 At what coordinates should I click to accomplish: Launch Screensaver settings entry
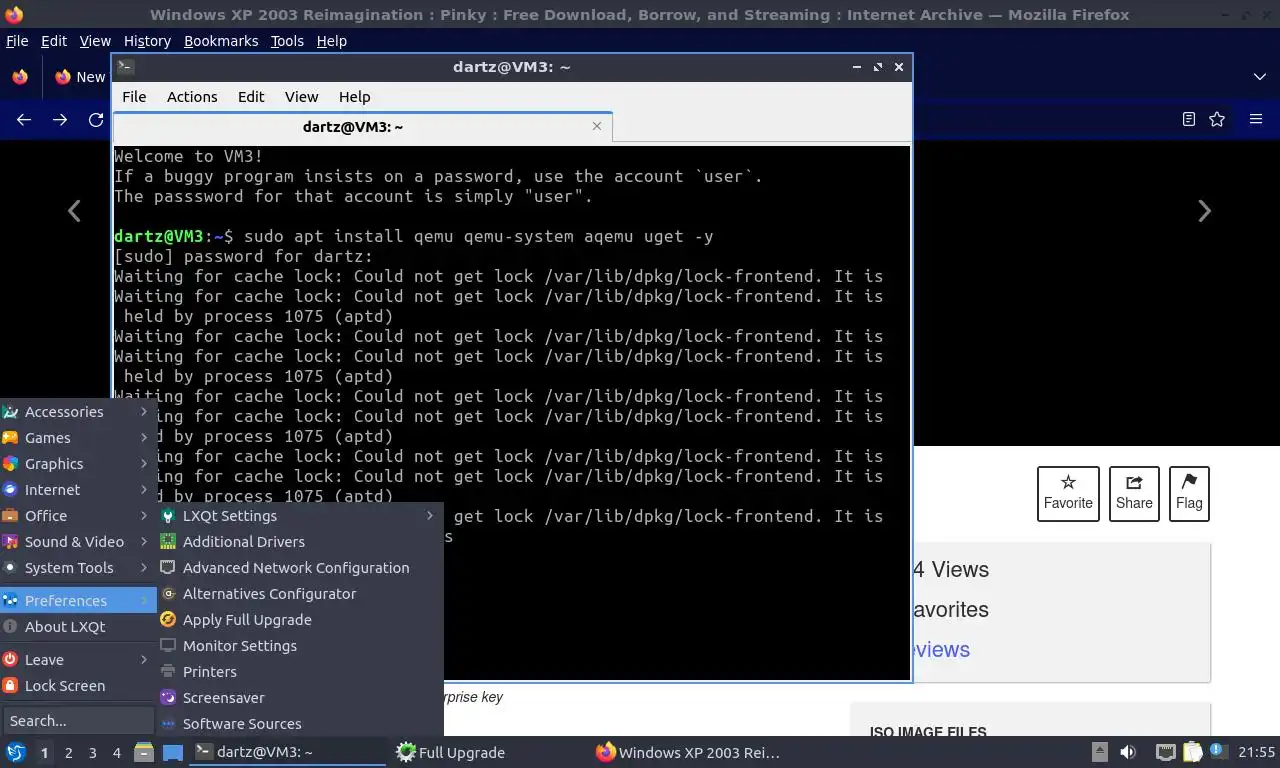(300, 698)
